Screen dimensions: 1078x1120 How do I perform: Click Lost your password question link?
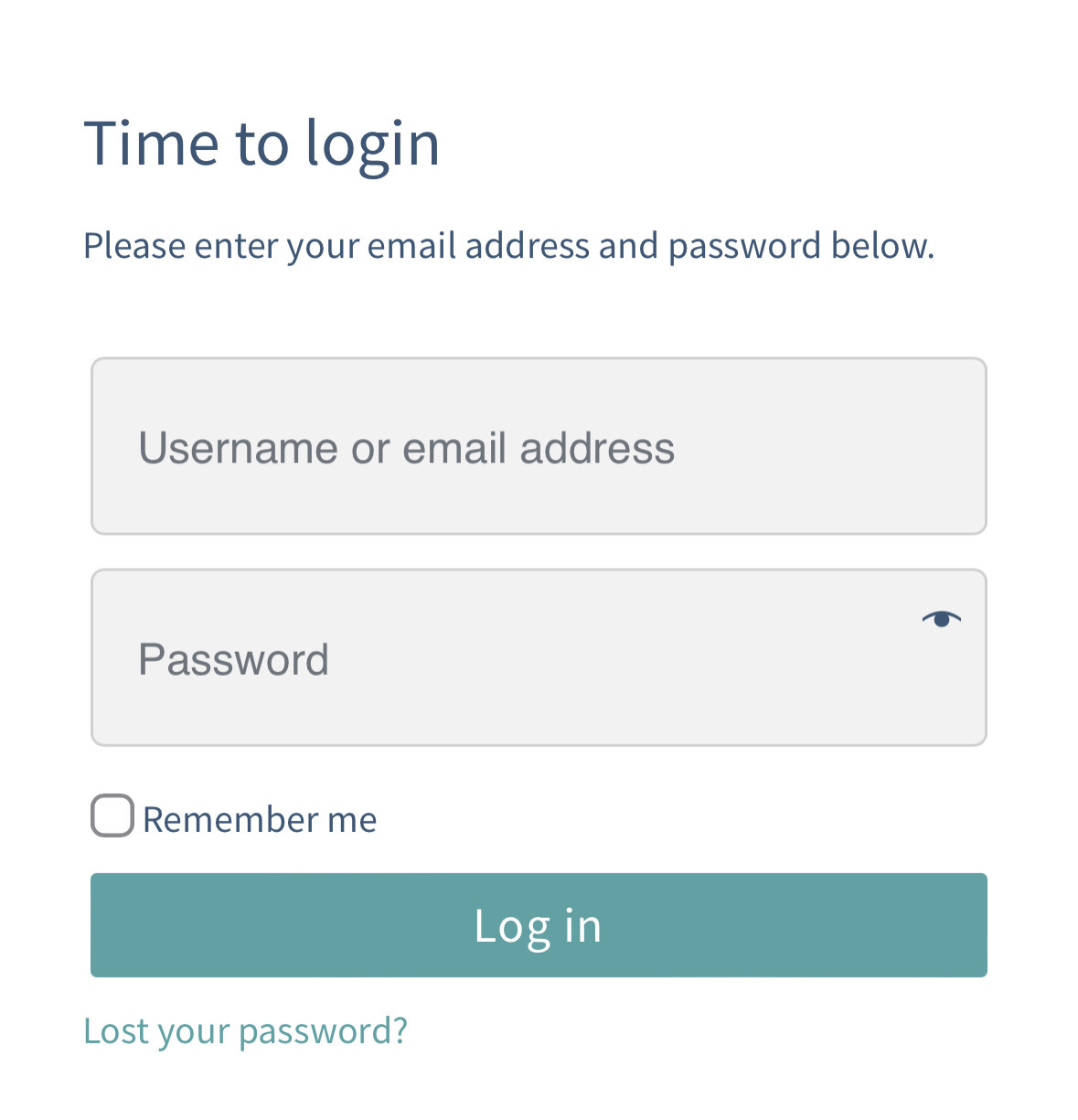[245, 1030]
